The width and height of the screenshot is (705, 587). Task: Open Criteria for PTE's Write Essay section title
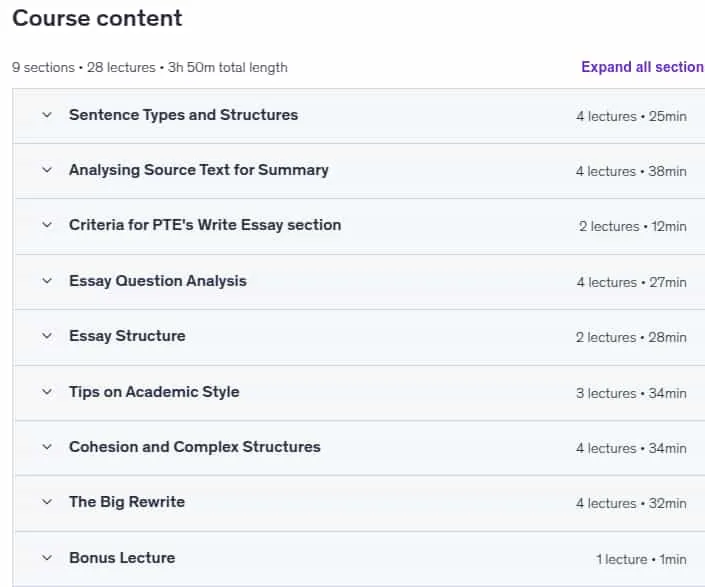[205, 225]
